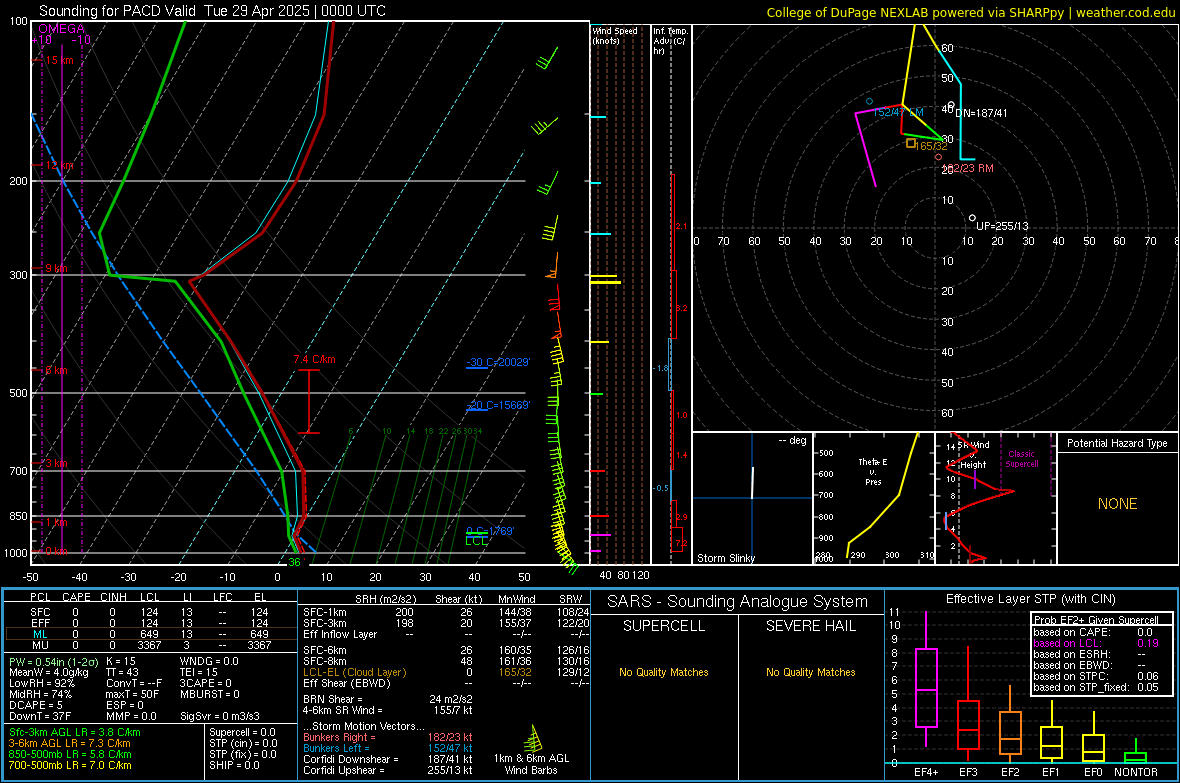Click the '182/23 RM' hodograph label
The height and width of the screenshot is (783, 1180).
click(969, 168)
